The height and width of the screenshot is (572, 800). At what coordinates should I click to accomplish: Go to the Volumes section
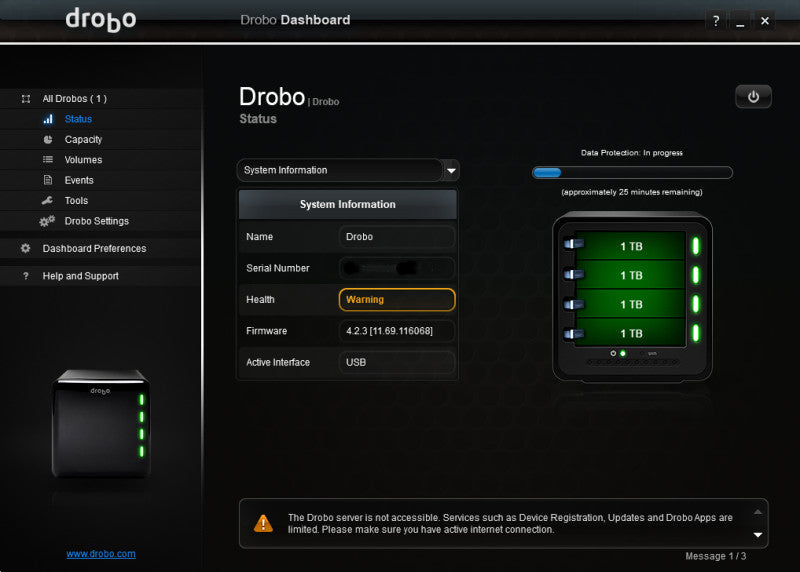(x=83, y=160)
